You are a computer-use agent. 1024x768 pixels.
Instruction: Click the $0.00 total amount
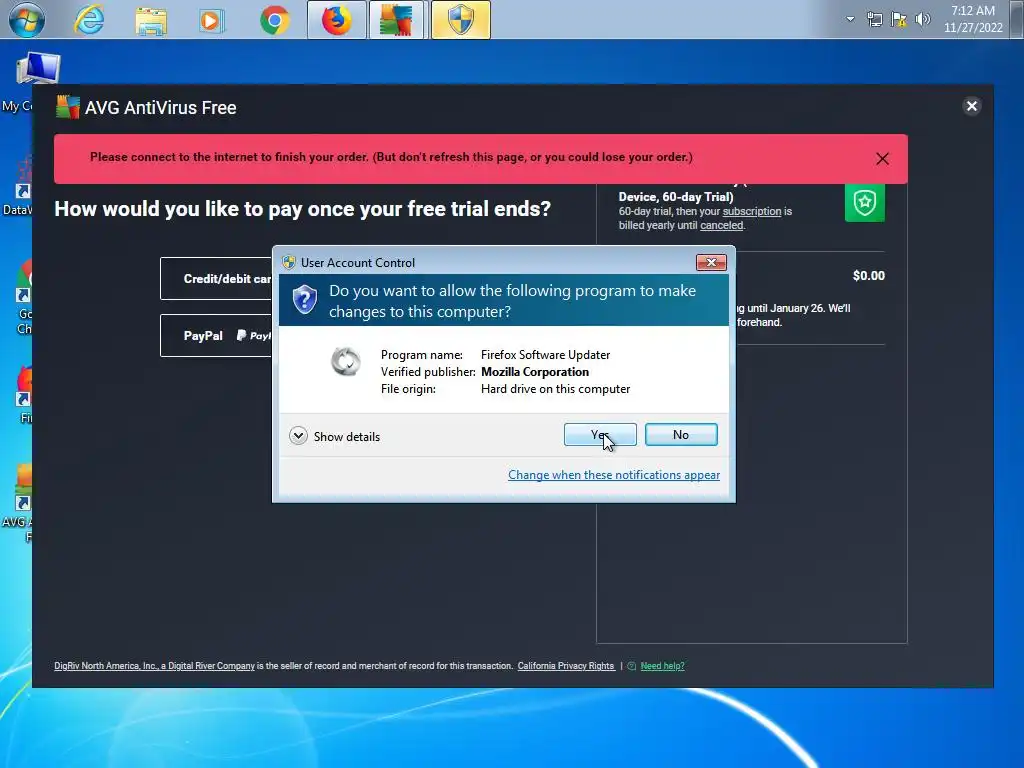868,276
